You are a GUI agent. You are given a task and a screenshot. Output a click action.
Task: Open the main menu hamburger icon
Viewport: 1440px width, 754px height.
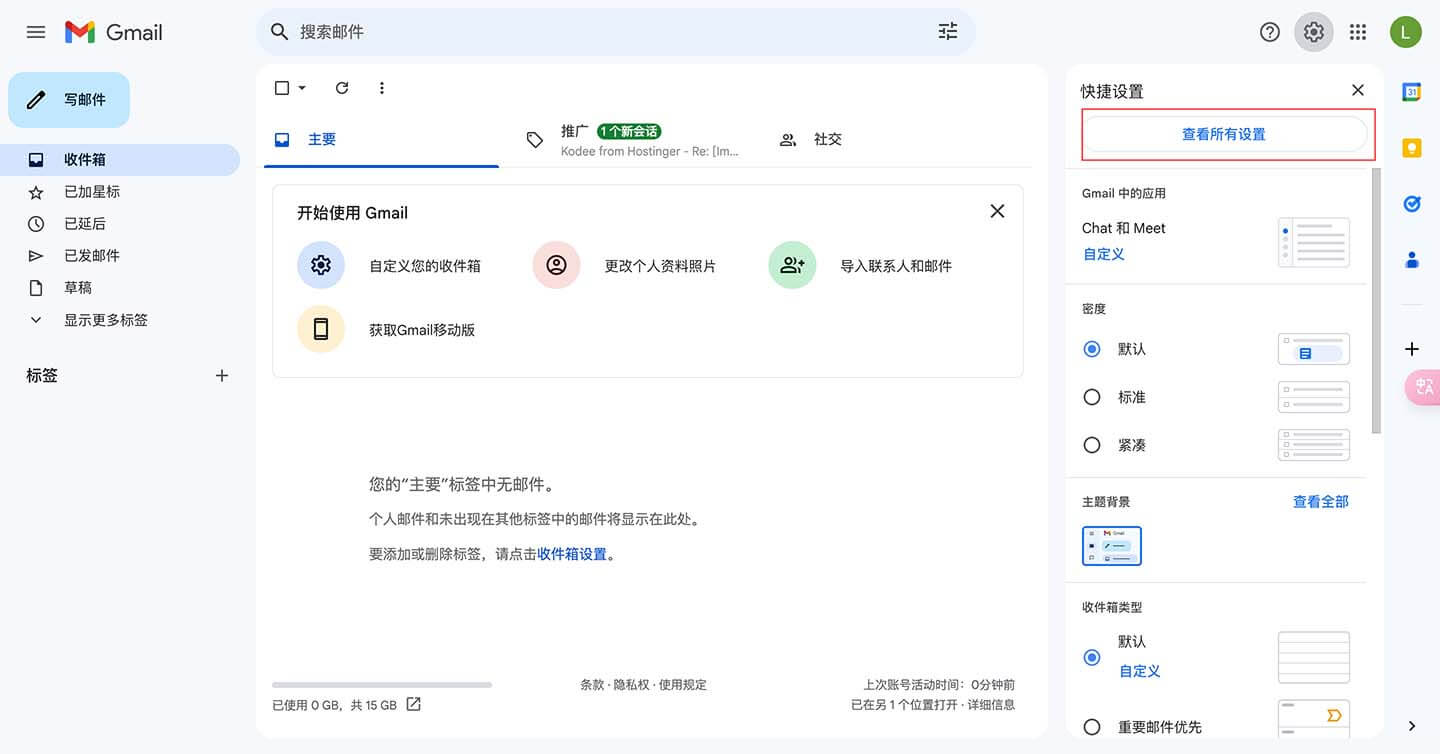36,32
